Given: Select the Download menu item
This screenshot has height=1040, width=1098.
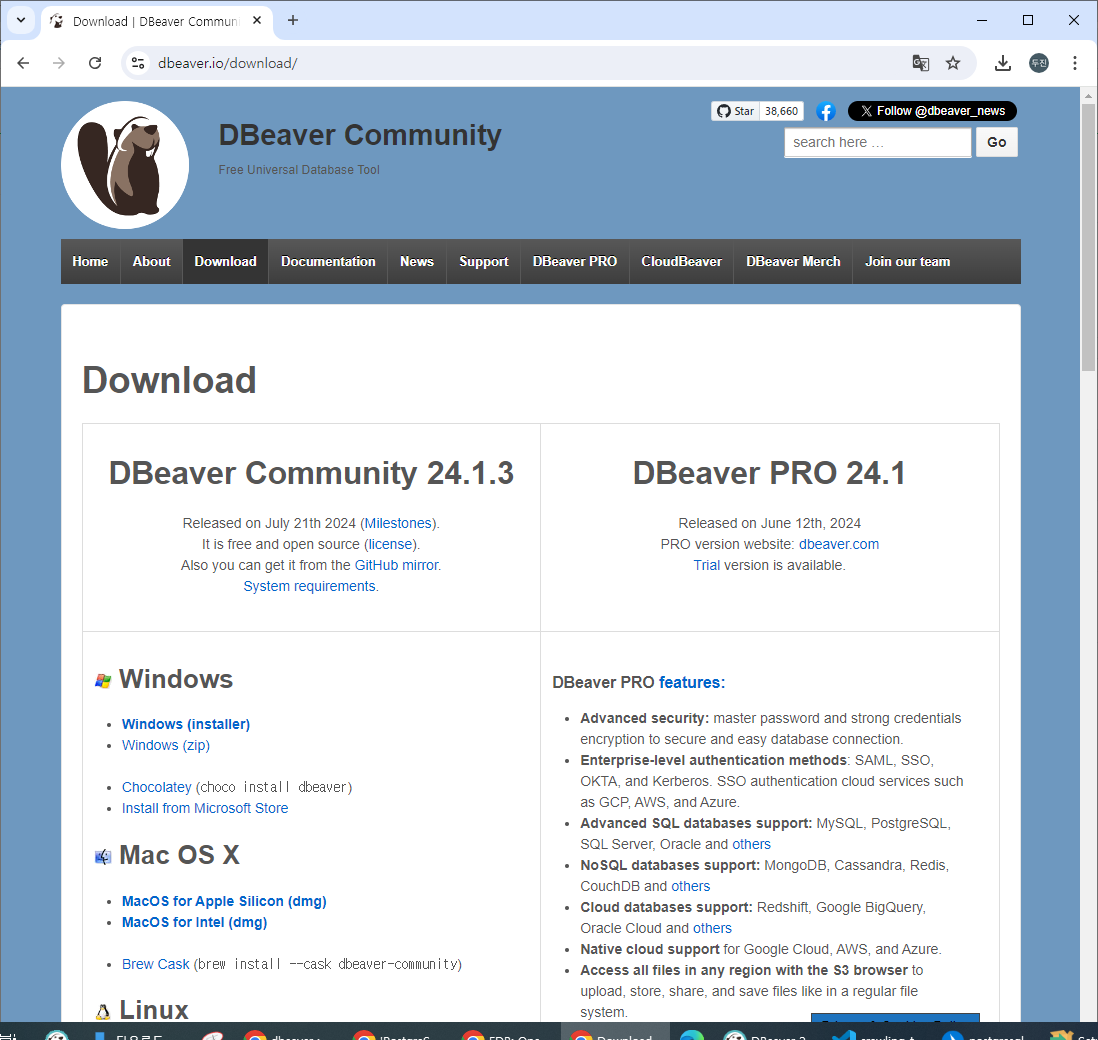Looking at the screenshot, I should pyautogui.click(x=225, y=261).
